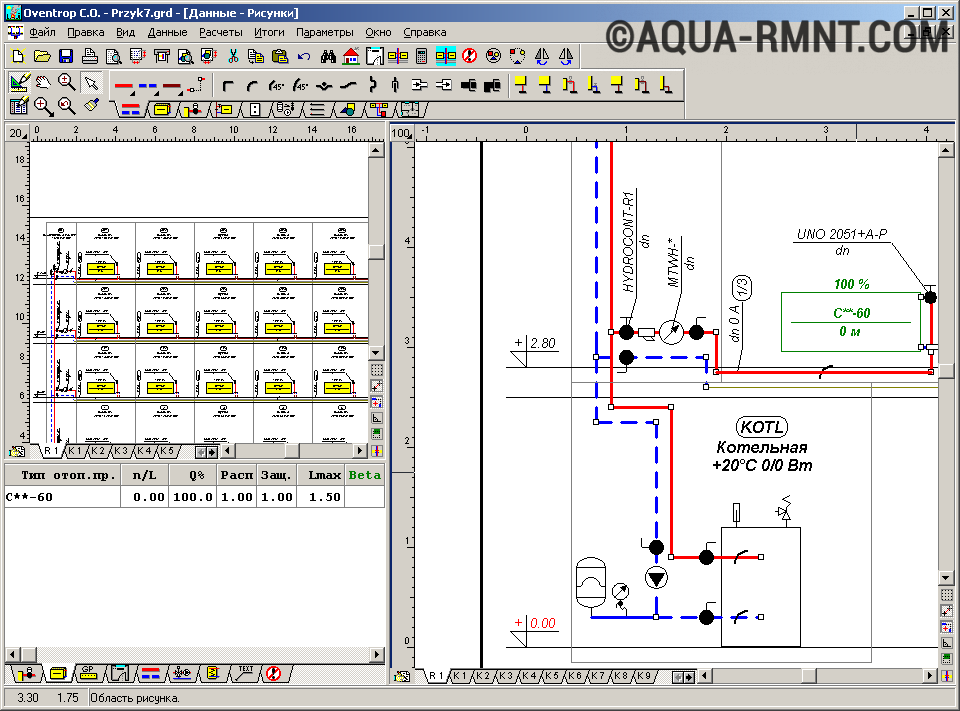The height and width of the screenshot is (711, 960).
Task: Click the red house icon in toolbar
Action: point(351,56)
